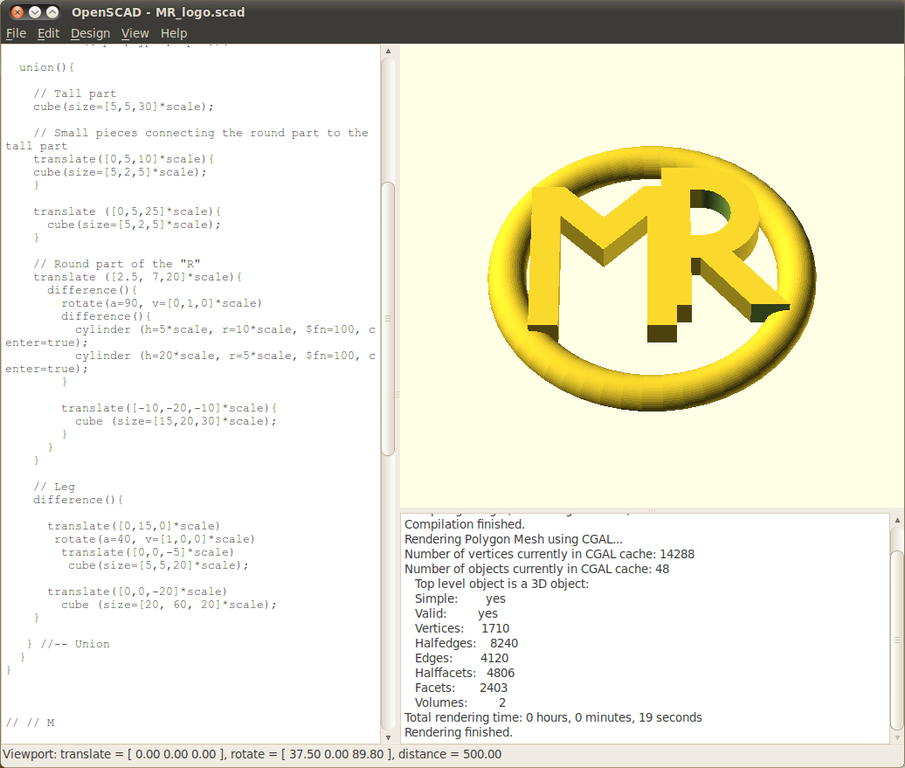Open the View menu
The image size is (905, 768).
135,33
